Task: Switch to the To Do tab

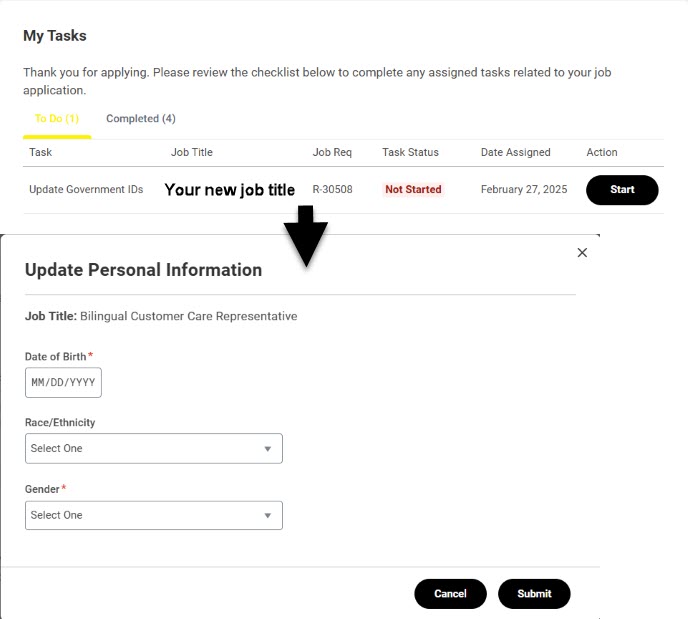Action: [x=57, y=119]
